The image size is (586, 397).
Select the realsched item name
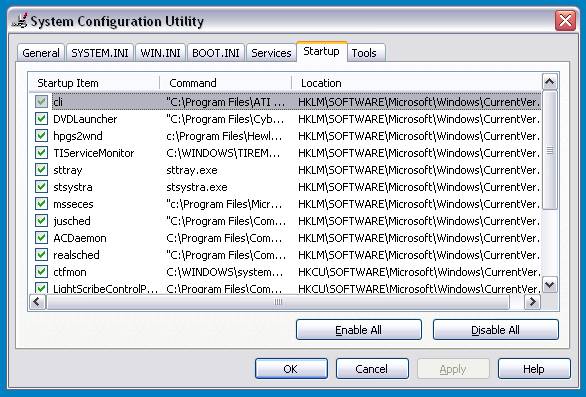click(x=76, y=255)
